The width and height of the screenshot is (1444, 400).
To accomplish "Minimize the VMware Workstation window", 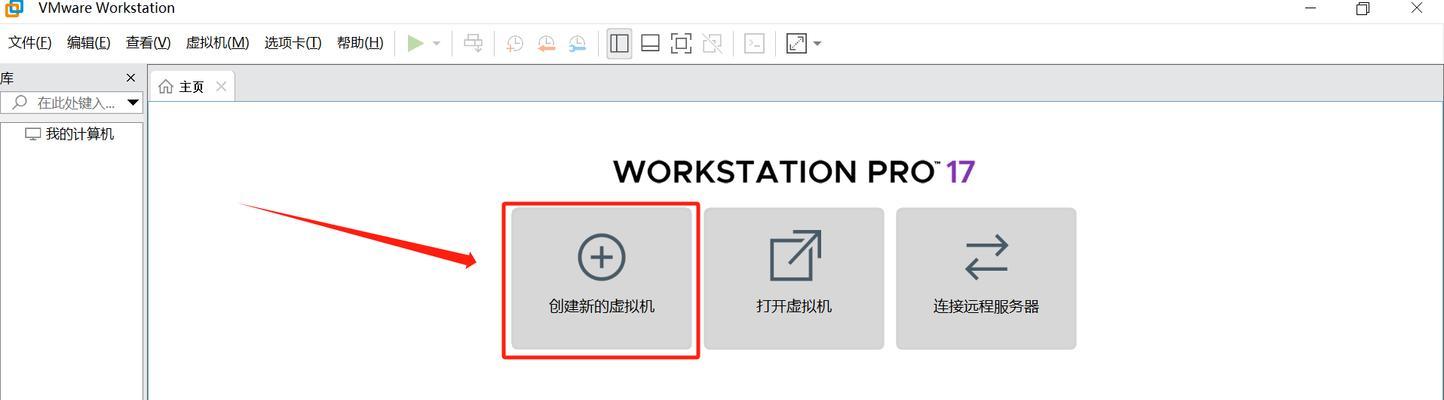I will (1311, 8).
